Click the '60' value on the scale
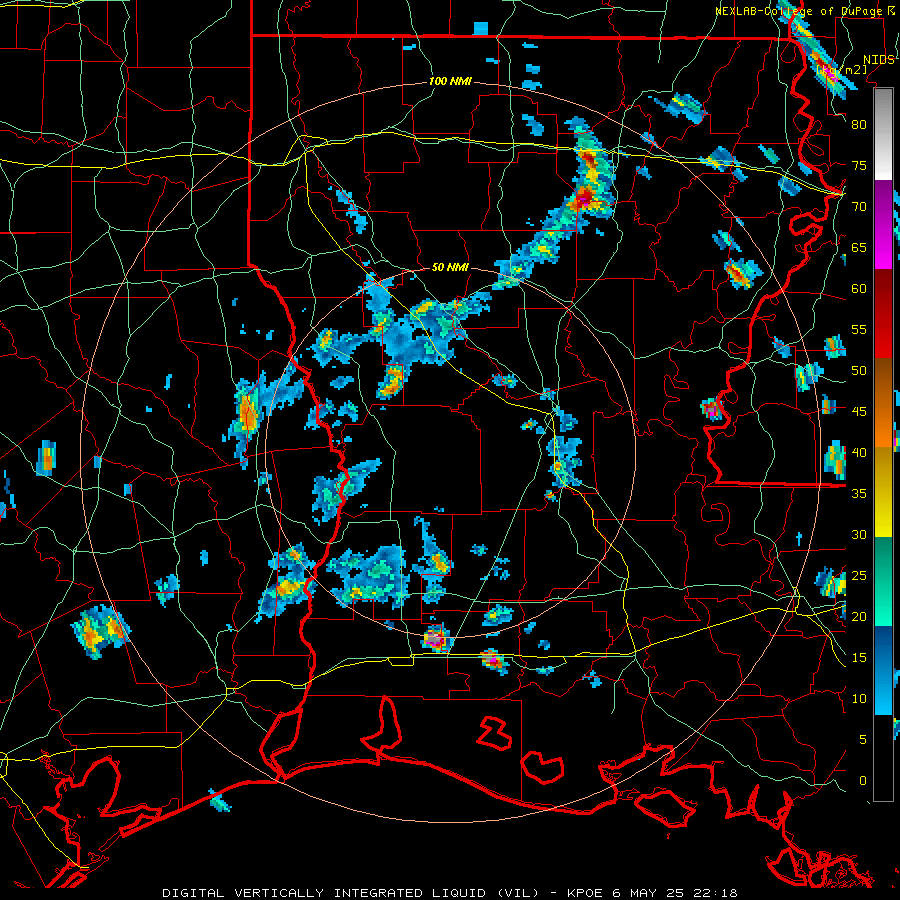900x900 pixels. tap(859, 289)
